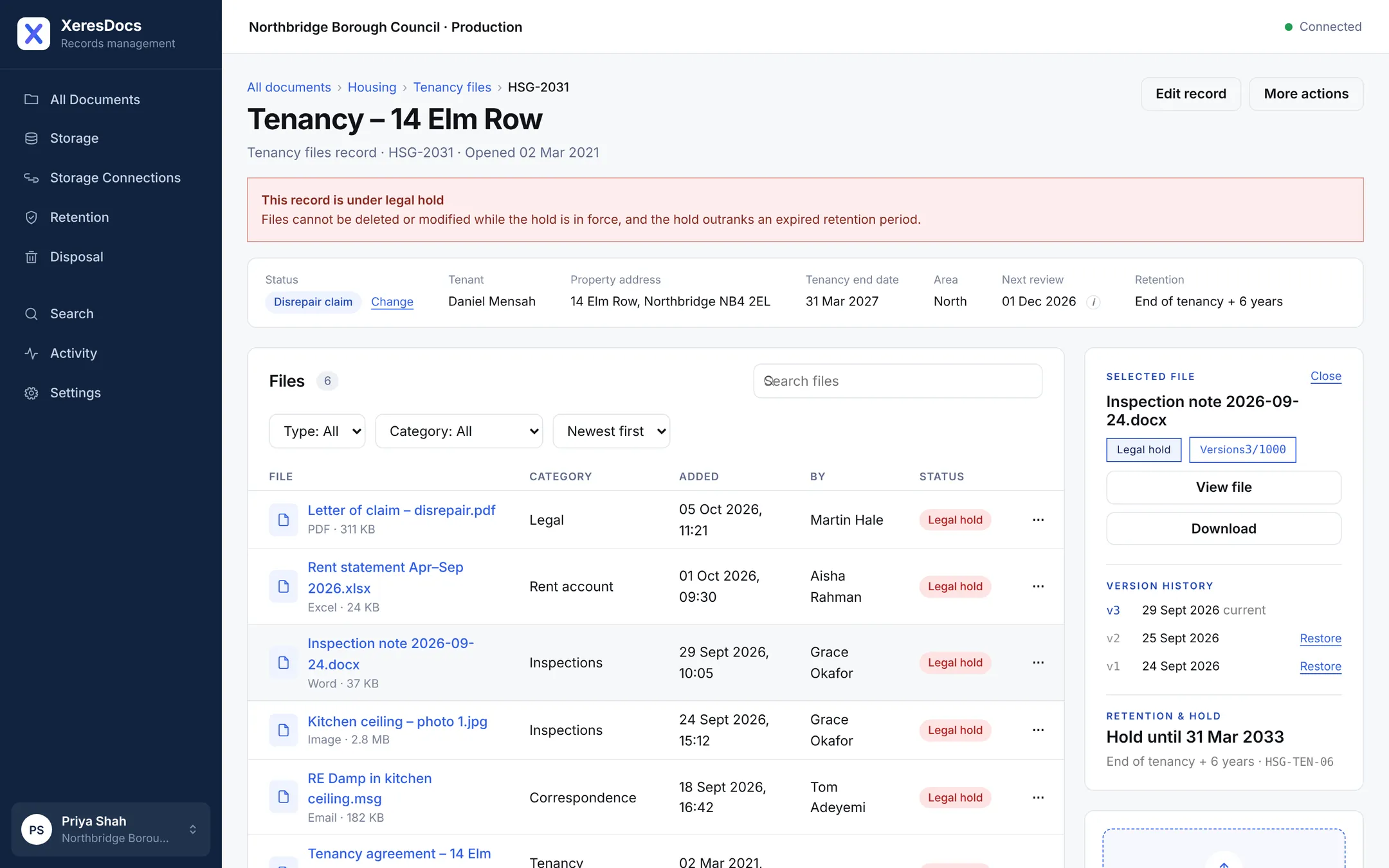
Task: Click the PS avatar for Priya Shah
Action: [37, 829]
